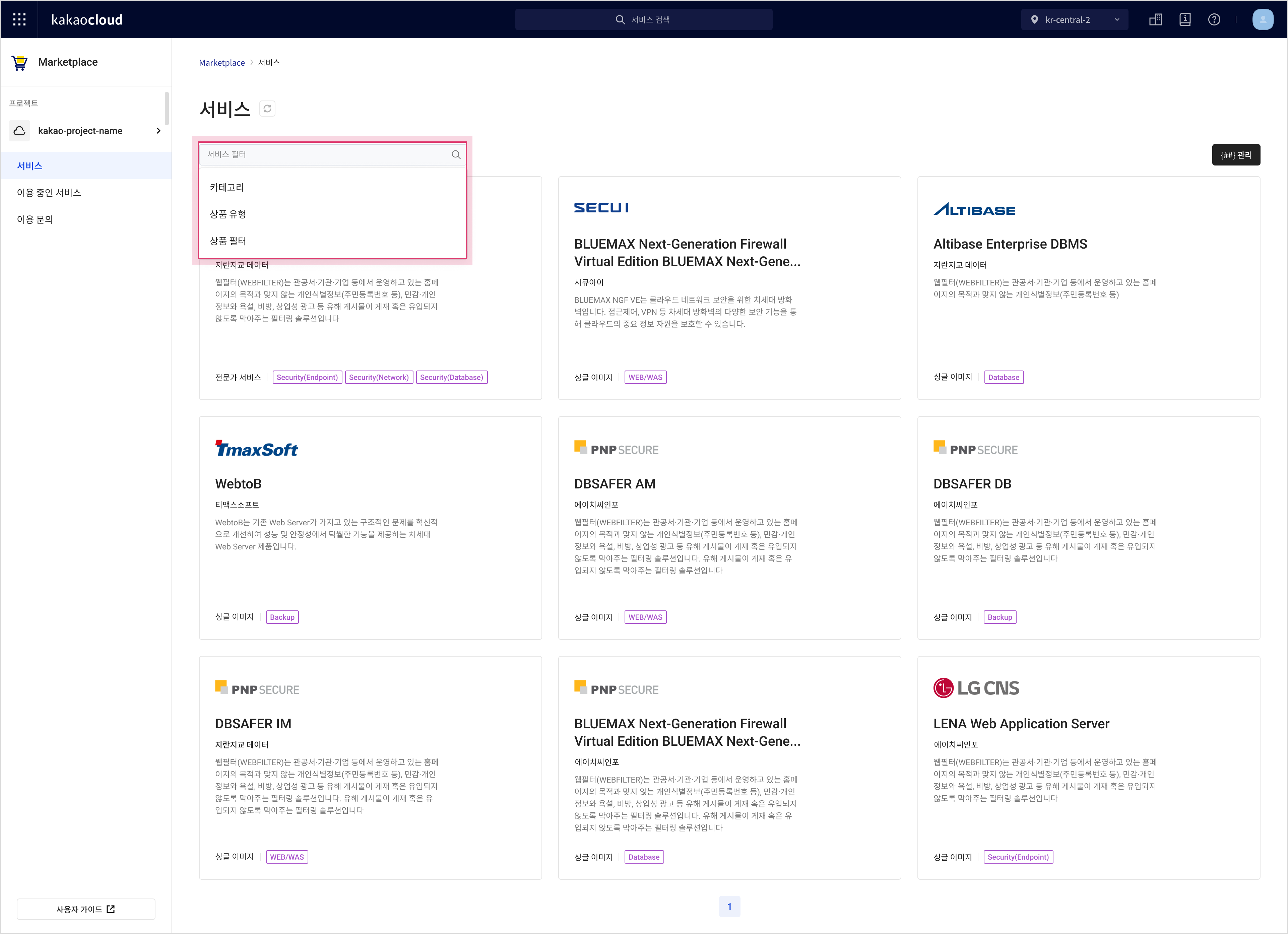Click the 티맥스소프트 vendor name
The width and height of the screenshot is (1288, 934).
pyautogui.click(x=237, y=504)
